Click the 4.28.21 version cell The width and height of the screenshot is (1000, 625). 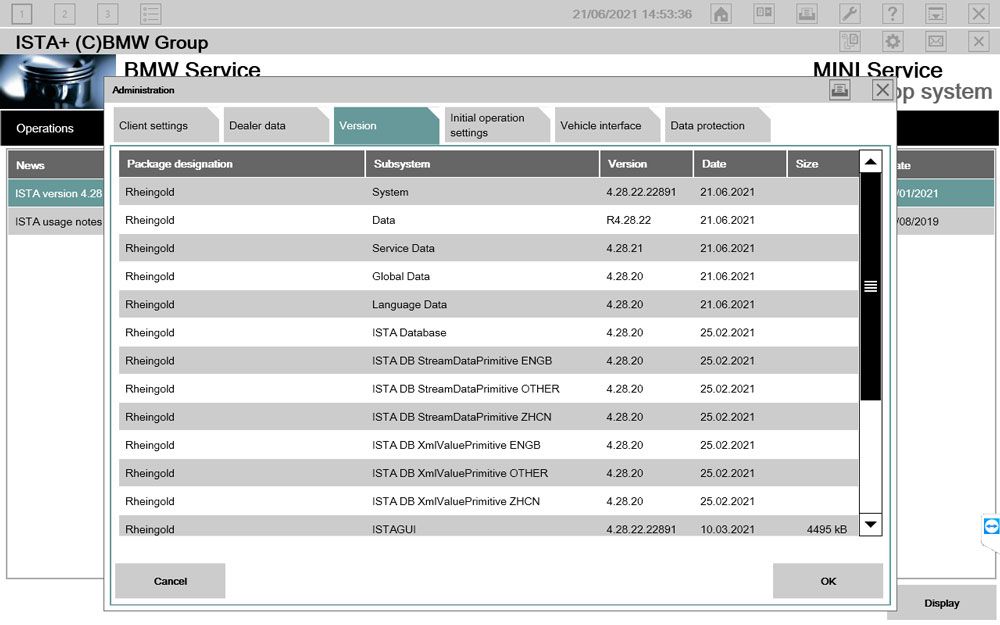(624, 248)
